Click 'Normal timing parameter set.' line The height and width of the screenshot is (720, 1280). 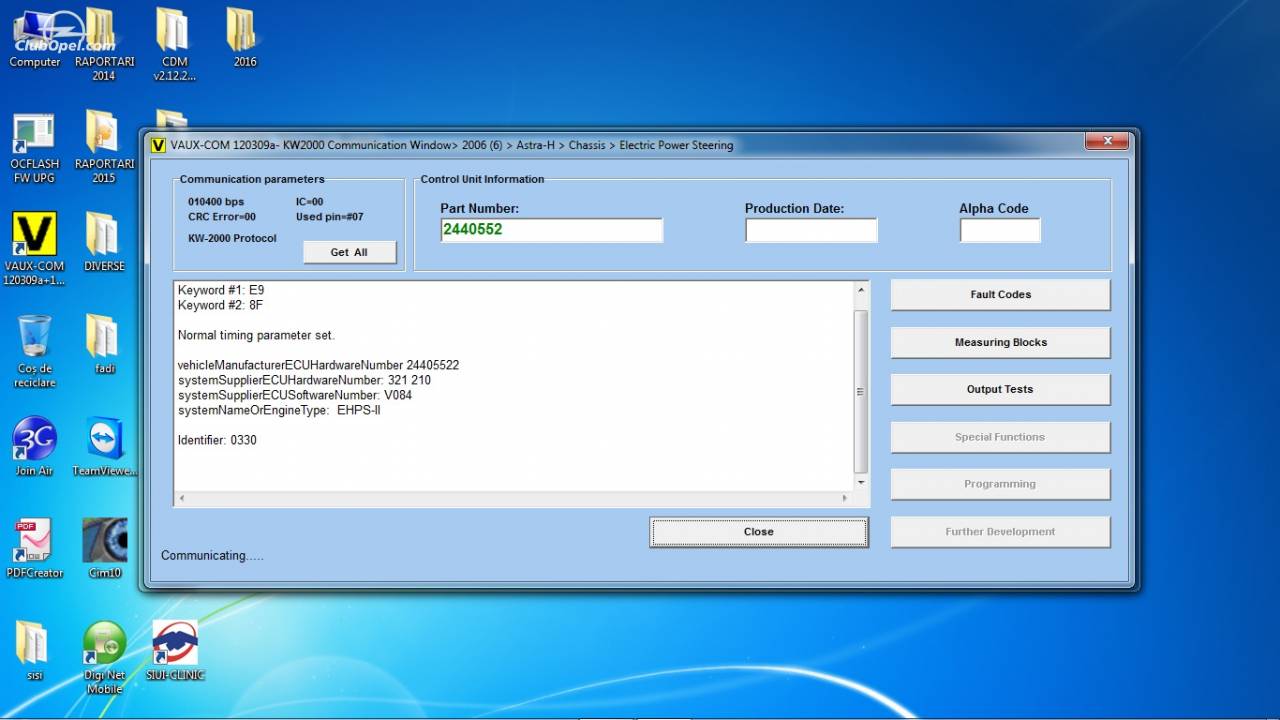point(256,335)
